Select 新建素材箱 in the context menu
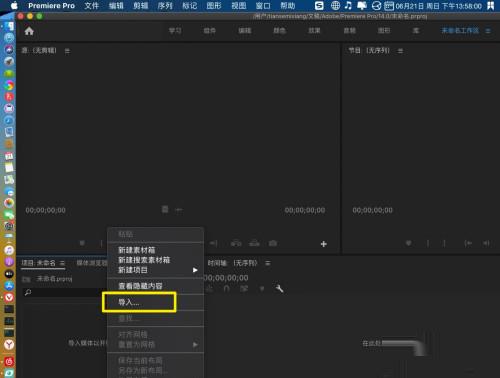This screenshot has width=500, height=378. (137, 250)
